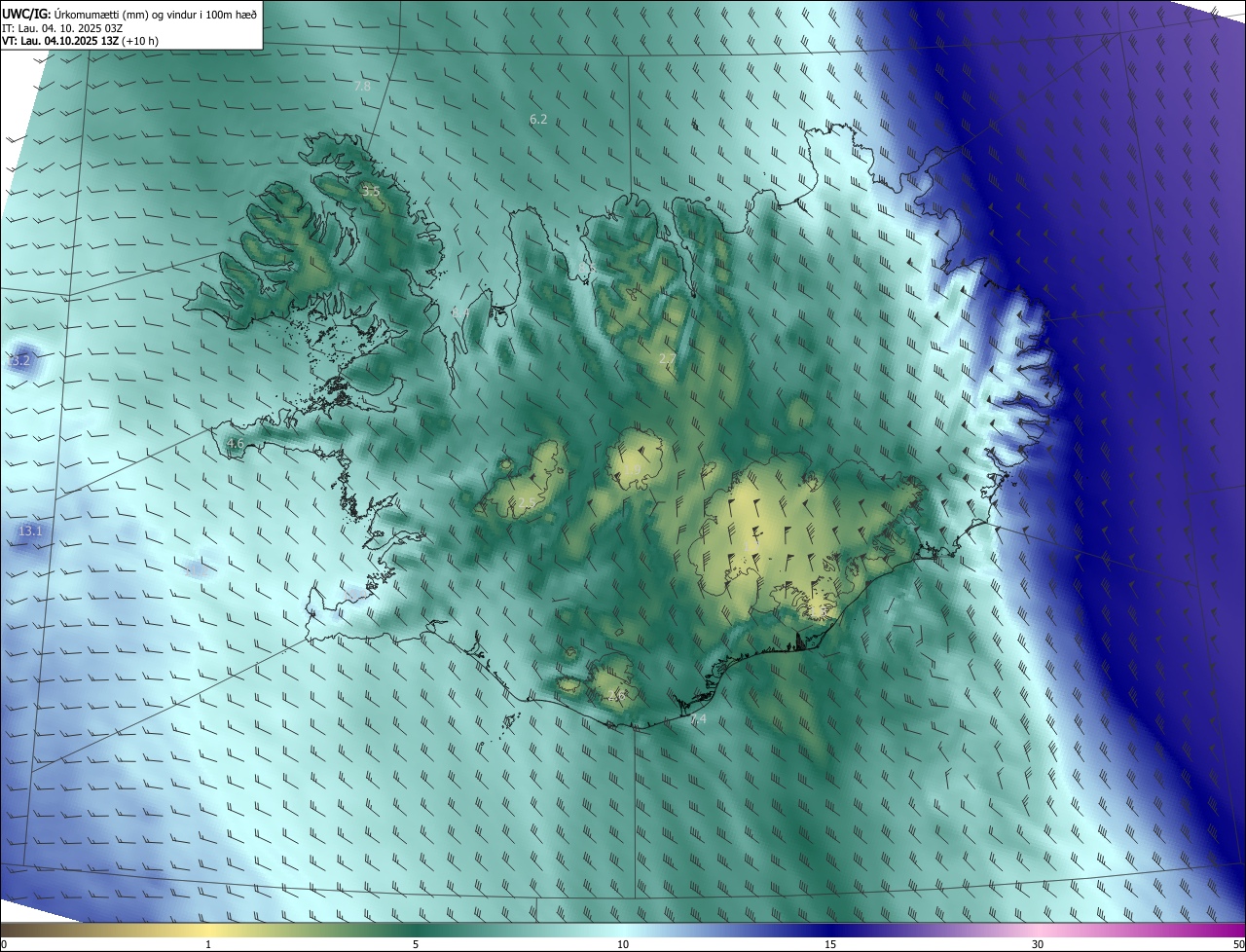Click the 'VT: Lau. 04.10.2025 13Z' line

[81, 41]
